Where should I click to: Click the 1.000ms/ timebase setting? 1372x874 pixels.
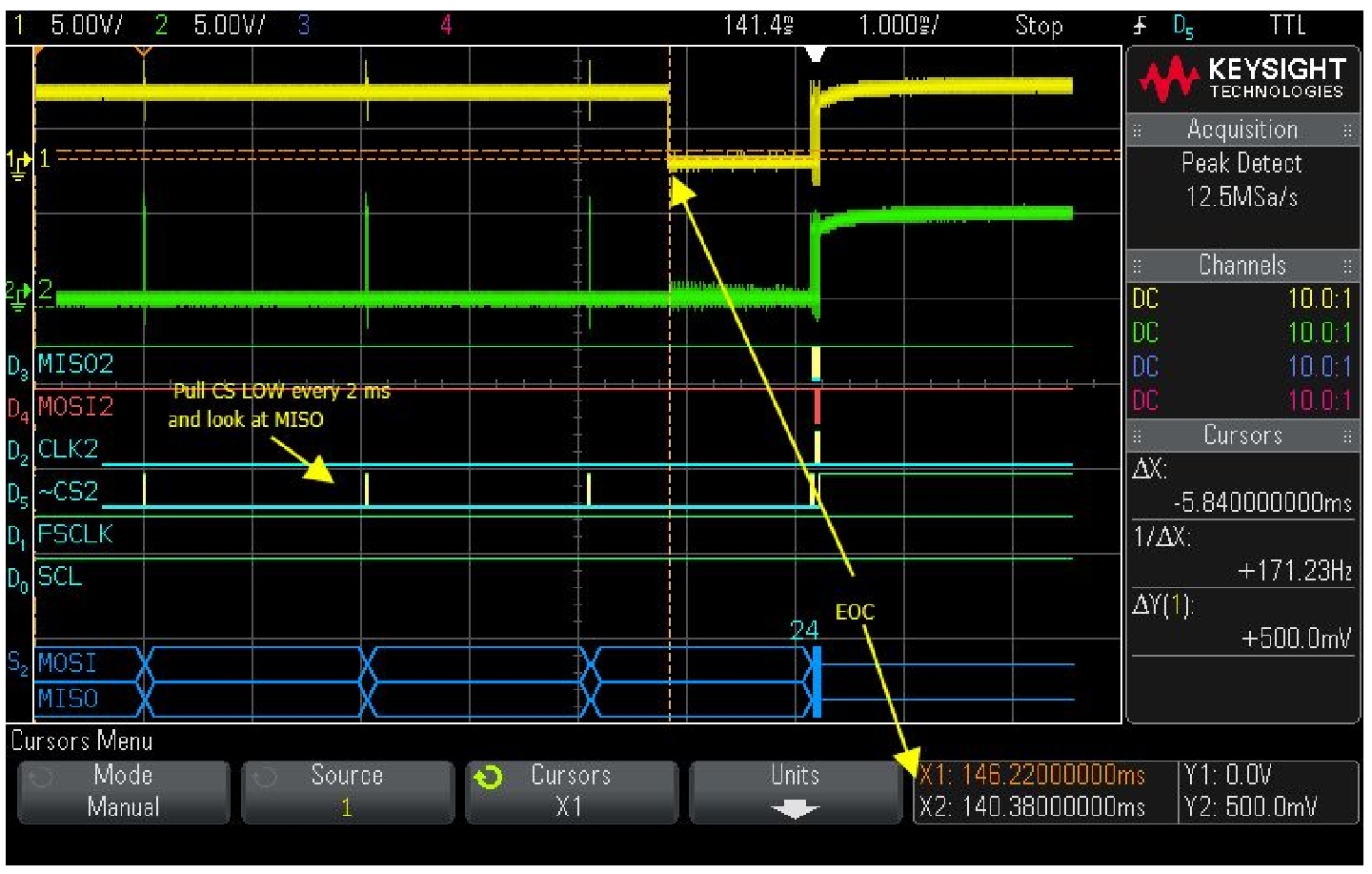click(x=898, y=26)
